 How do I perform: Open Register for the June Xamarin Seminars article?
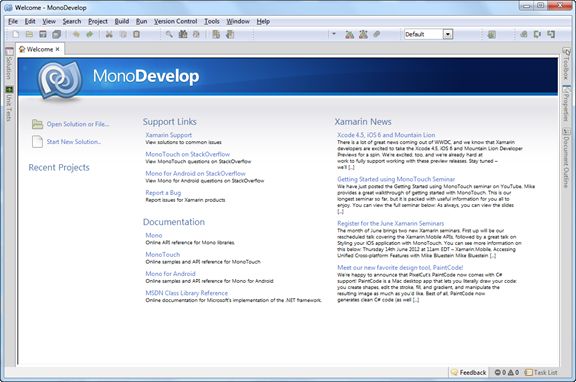coord(390,223)
